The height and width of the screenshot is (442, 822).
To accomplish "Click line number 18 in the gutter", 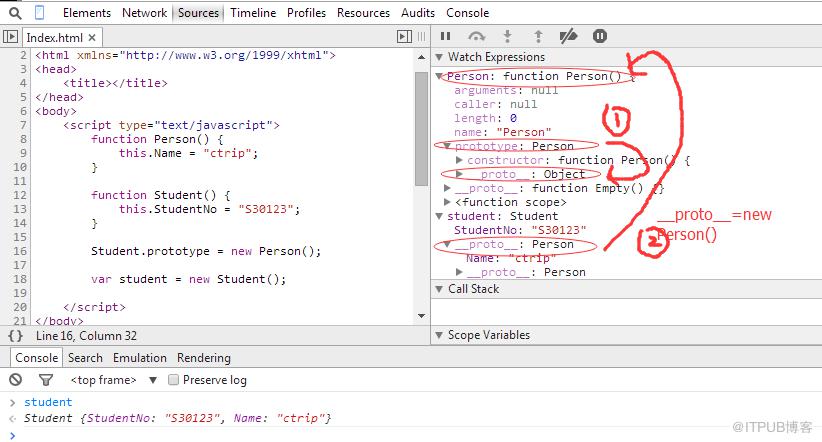I will tap(20, 279).
